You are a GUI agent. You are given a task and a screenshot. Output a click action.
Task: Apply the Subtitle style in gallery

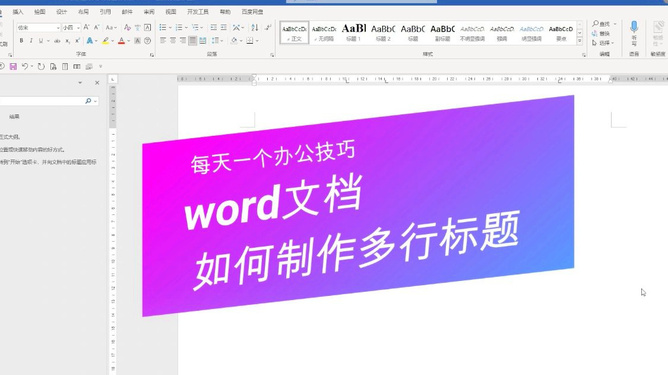coord(442,32)
